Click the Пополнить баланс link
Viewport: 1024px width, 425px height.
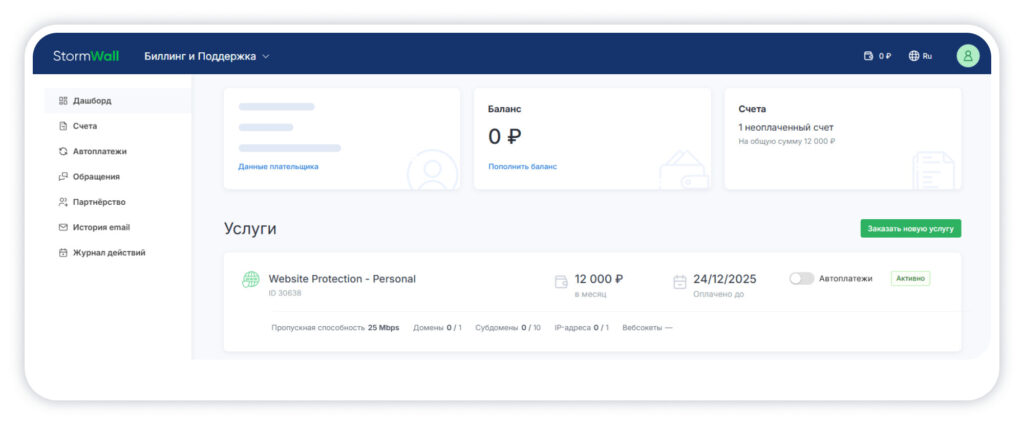click(x=522, y=166)
